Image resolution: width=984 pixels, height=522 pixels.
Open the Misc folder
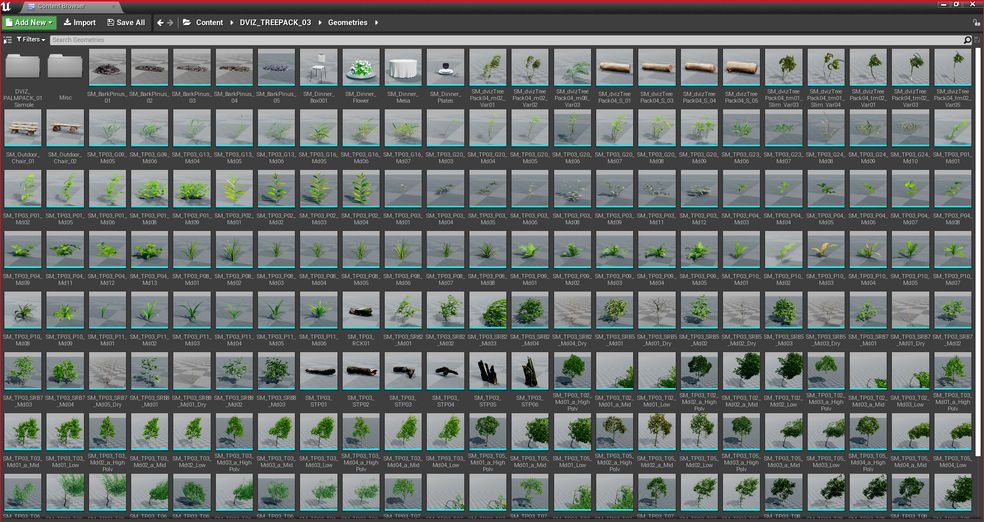pyautogui.click(x=65, y=67)
